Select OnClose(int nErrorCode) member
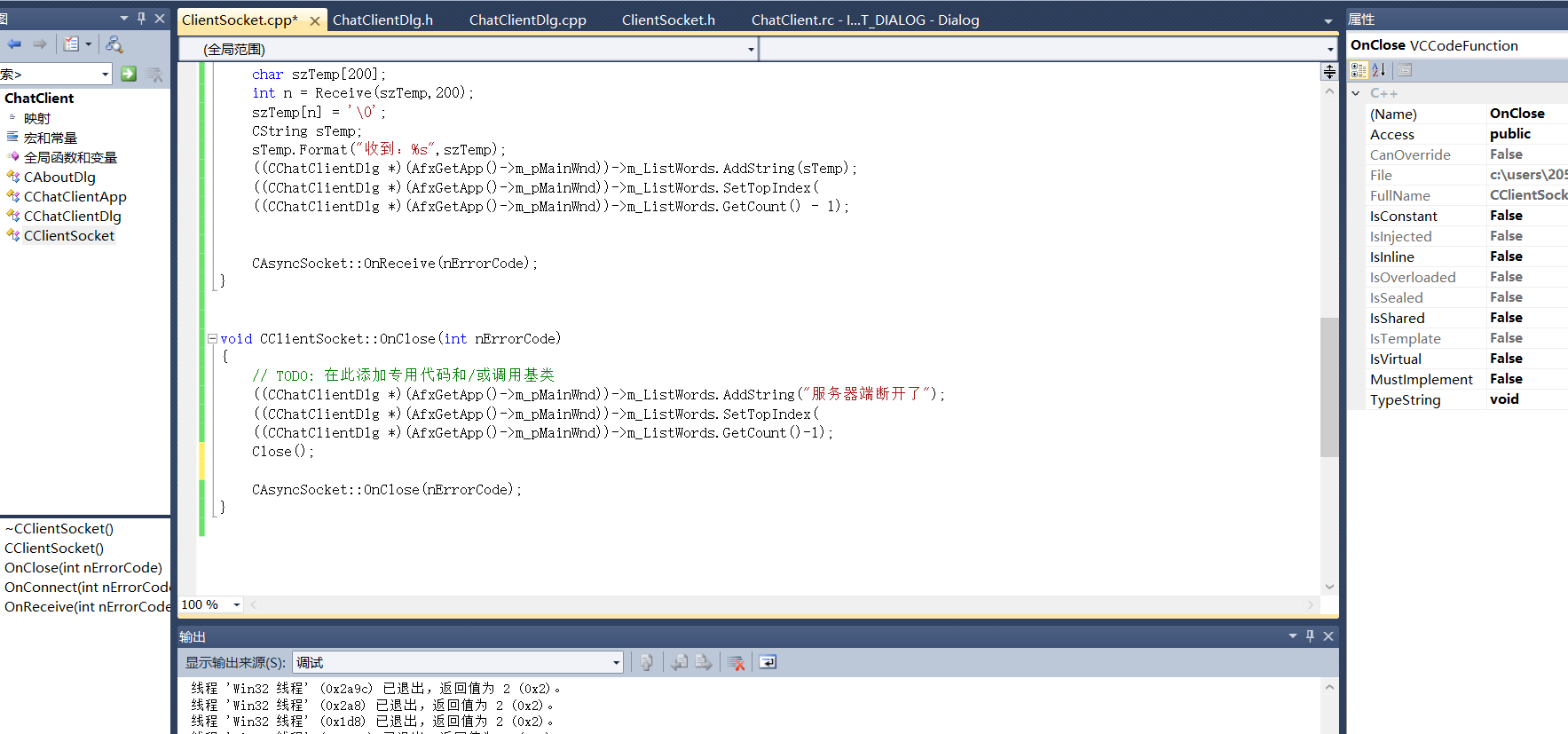 [83, 568]
